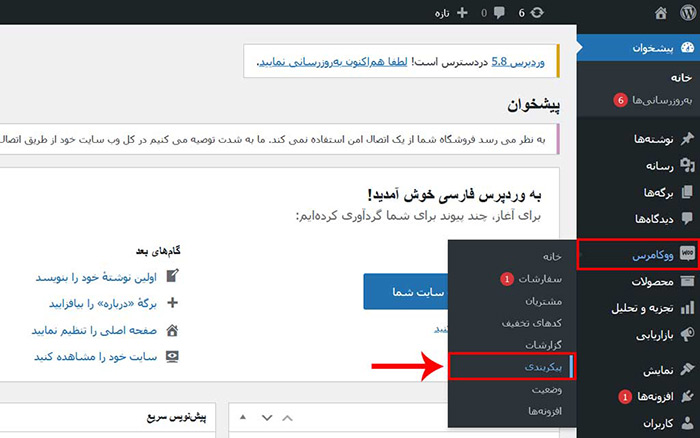Select افزونه‌ها in WooCommerce flyout
Image resolution: width=700 pixels, height=438 pixels.
click(545, 411)
